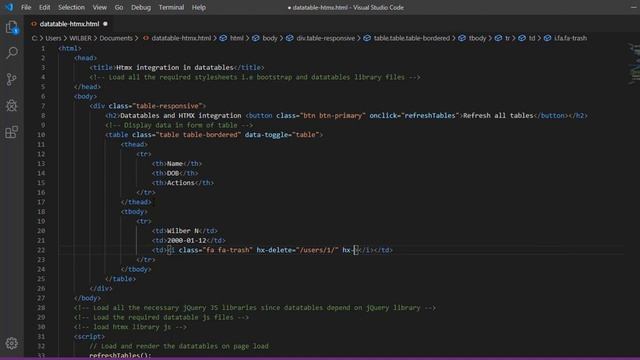Click line number 10 in the gutter

(x=41, y=135)
